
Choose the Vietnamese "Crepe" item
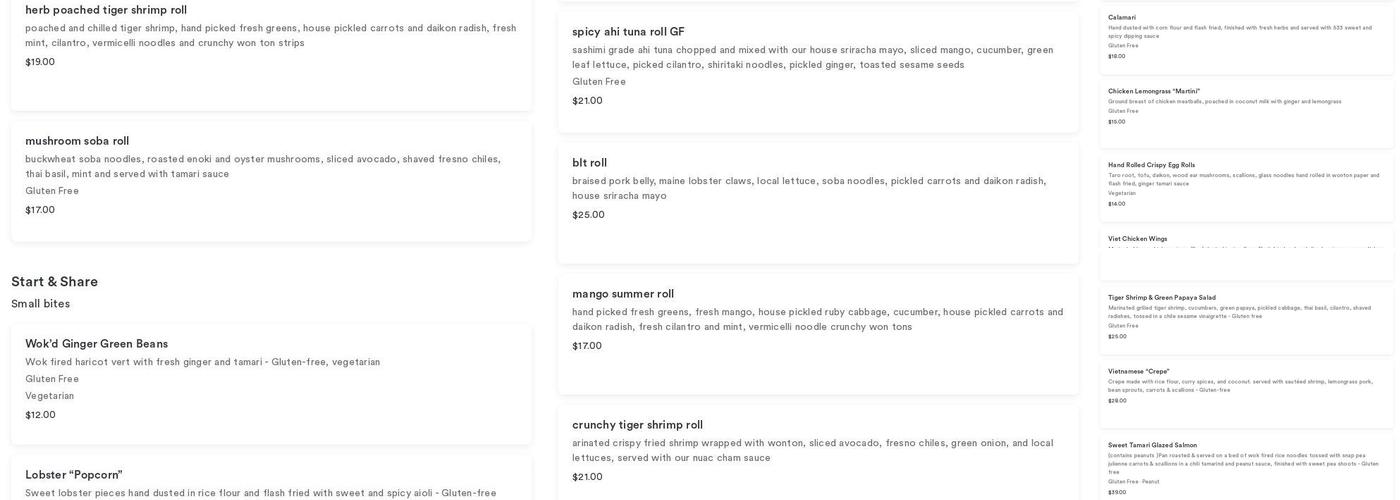point(1138,371)
